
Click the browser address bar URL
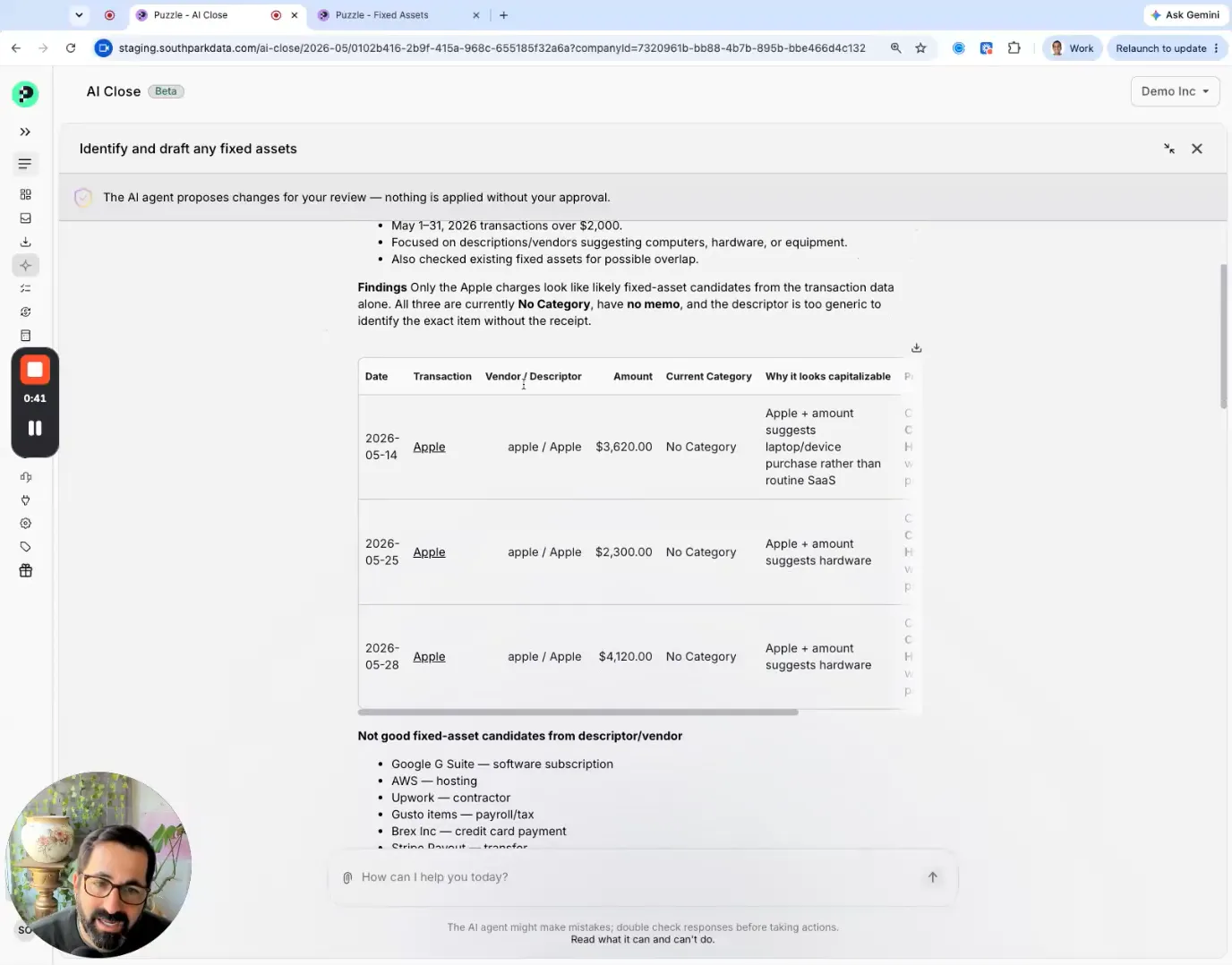point(492,48)
